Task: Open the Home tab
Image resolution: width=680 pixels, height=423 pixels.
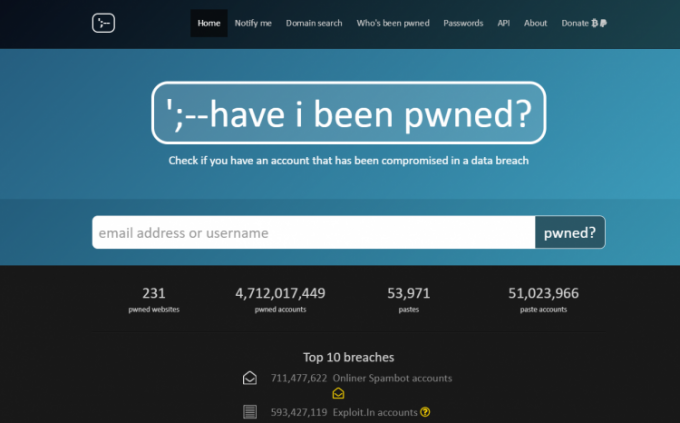Action: (209, 23)
